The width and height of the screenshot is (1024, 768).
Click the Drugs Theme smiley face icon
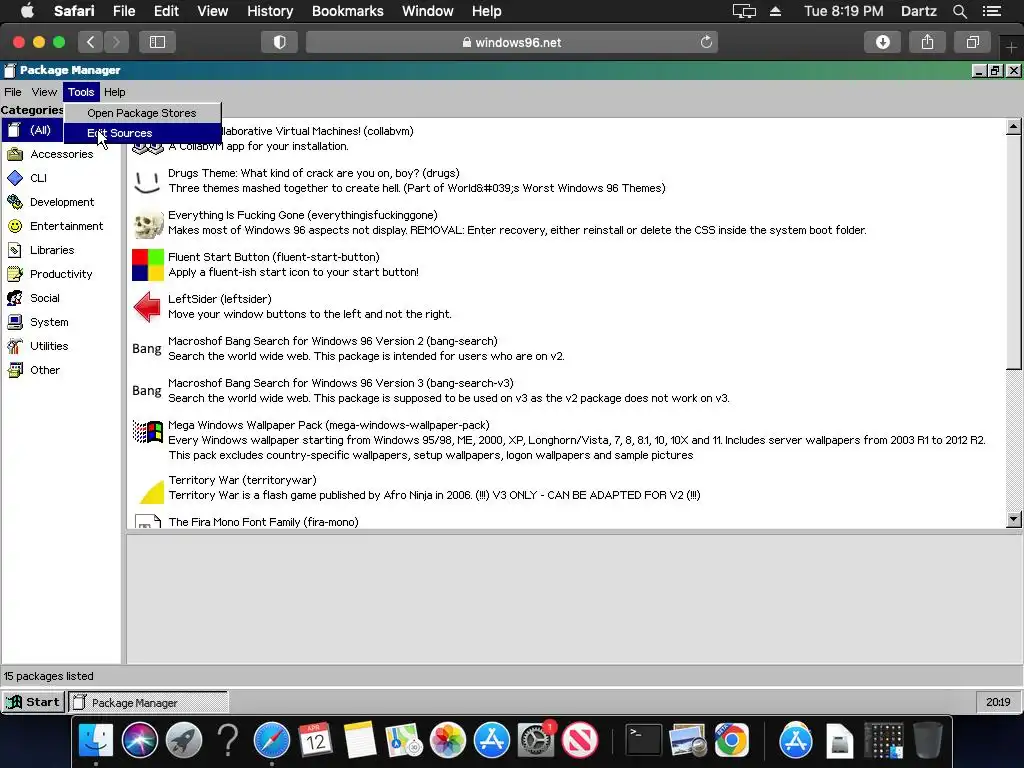(x=147, y=181)
